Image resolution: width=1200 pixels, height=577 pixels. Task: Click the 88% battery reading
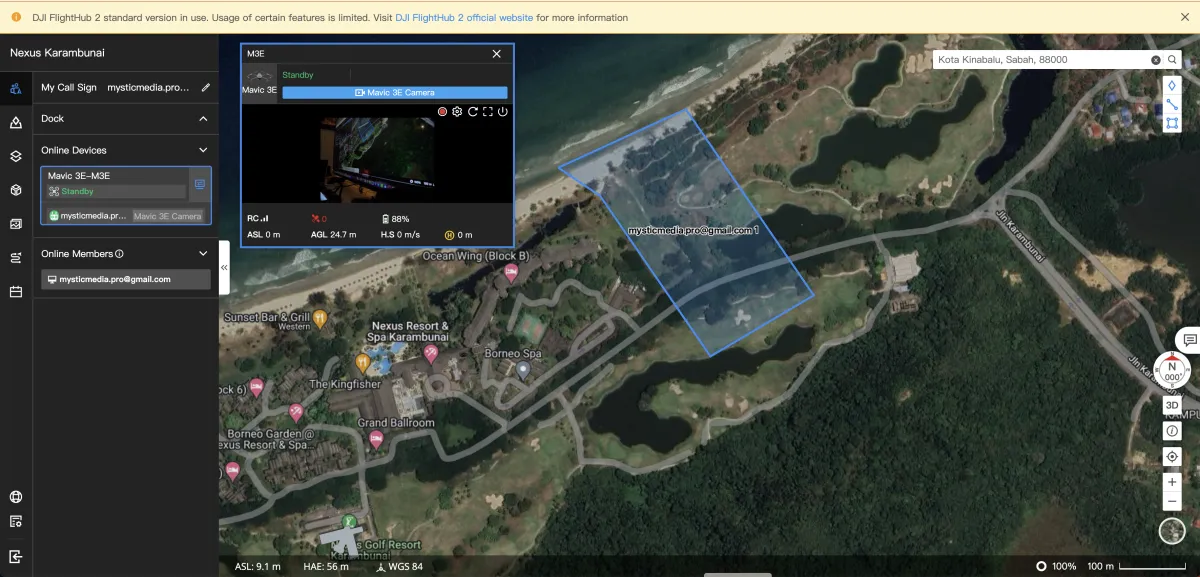pyautogui.click(x=396, y=218)
